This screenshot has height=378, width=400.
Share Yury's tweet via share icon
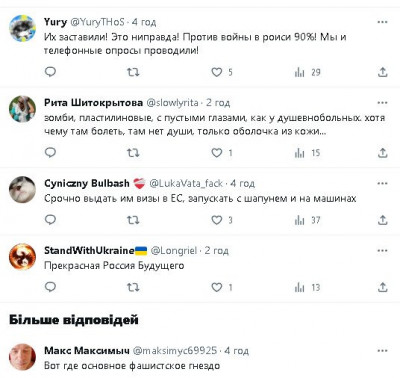pyautogui.click(x=383, y=72)
